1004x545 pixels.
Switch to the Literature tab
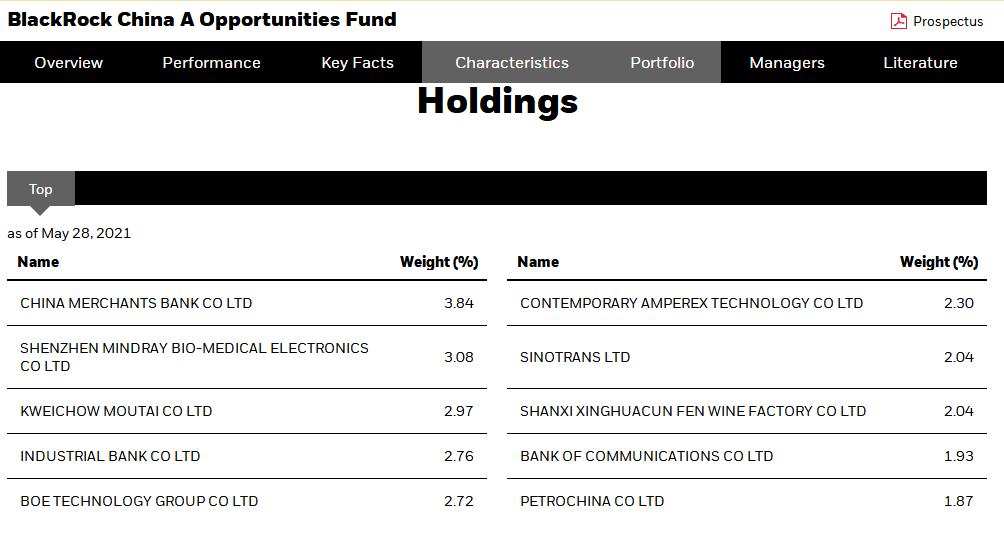[920, 62]
